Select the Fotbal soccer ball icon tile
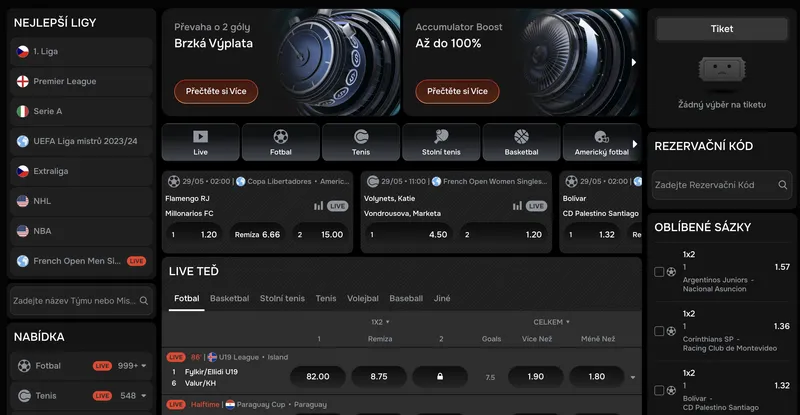The width and height of the screenshot is (800, 415). (x=280, y=142)
